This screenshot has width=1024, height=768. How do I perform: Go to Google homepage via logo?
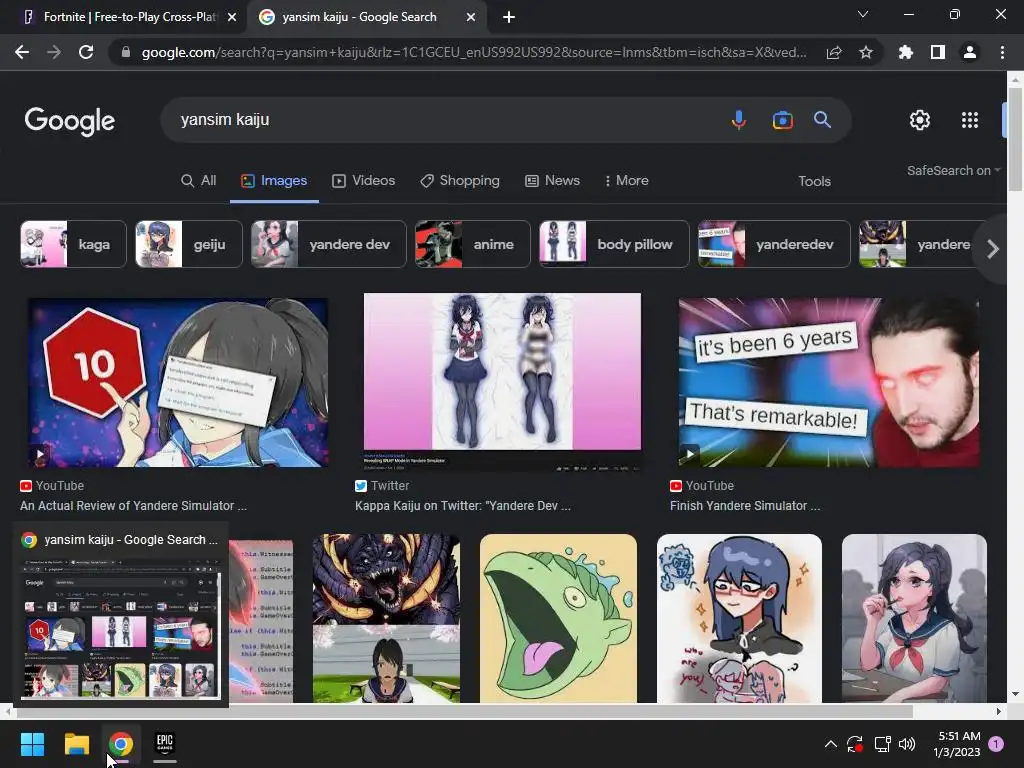(x=70, y=121)
